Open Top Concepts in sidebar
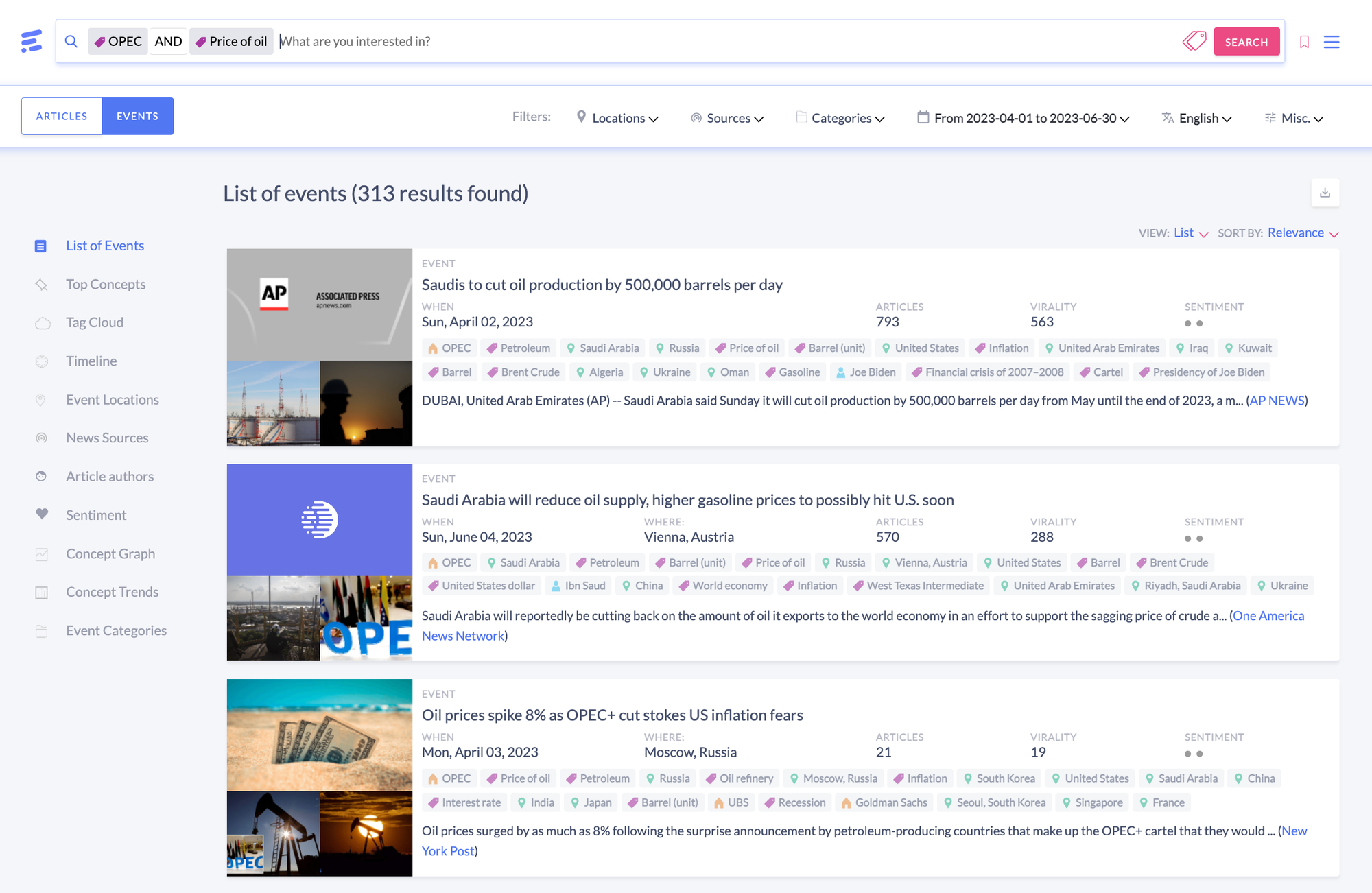Screen dimensions: 1372x893 coord(106,284)
